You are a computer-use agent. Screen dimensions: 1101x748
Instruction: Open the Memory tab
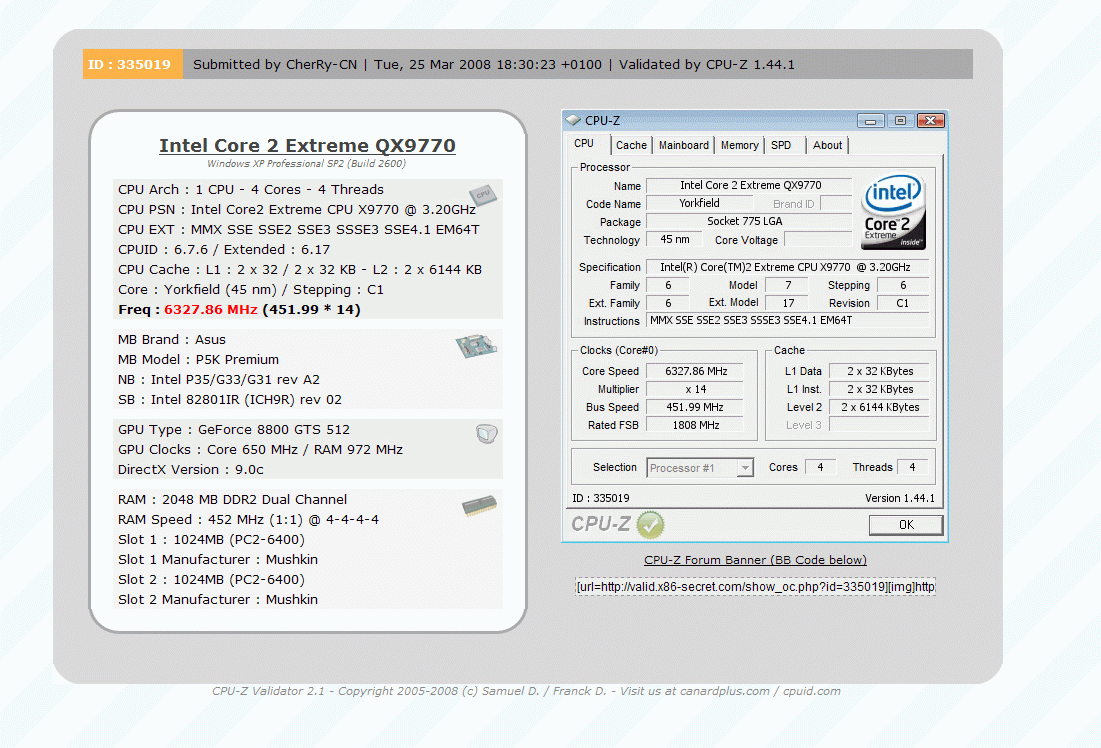click(x=739, y=145)
